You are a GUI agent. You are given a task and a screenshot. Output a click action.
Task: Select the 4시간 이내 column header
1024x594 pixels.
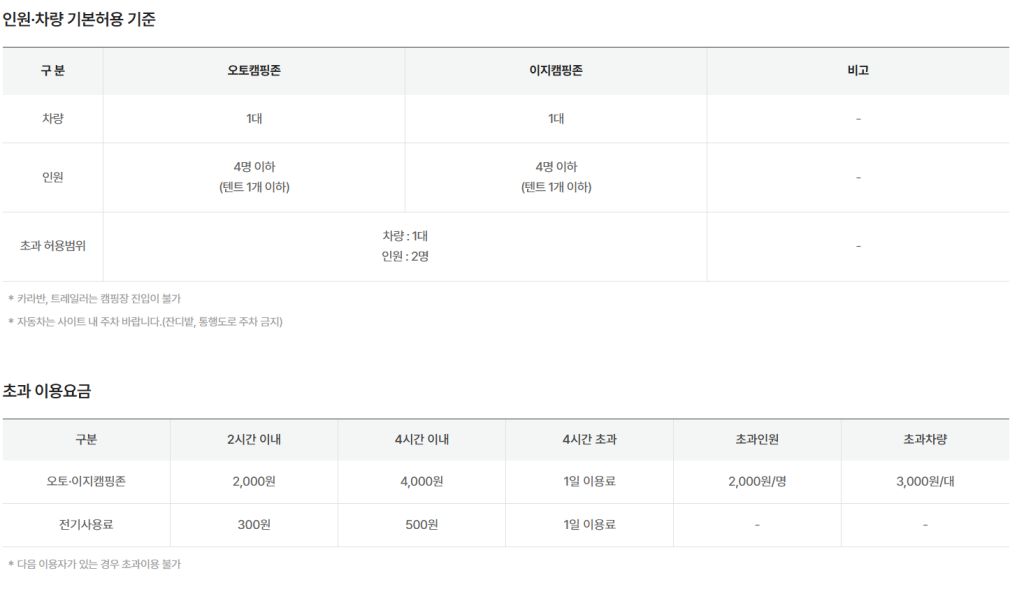click(x=422, y=439)
